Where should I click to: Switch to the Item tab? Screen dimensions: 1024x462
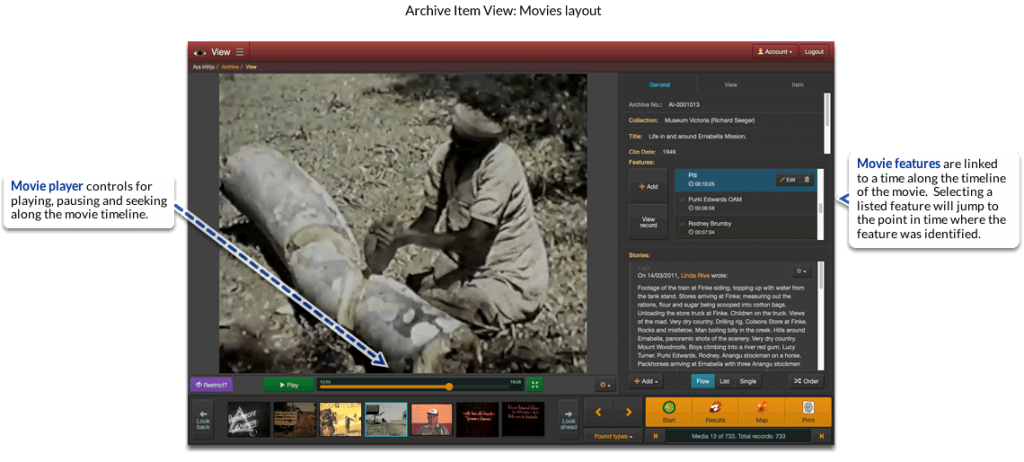click(x=797, y=85)
